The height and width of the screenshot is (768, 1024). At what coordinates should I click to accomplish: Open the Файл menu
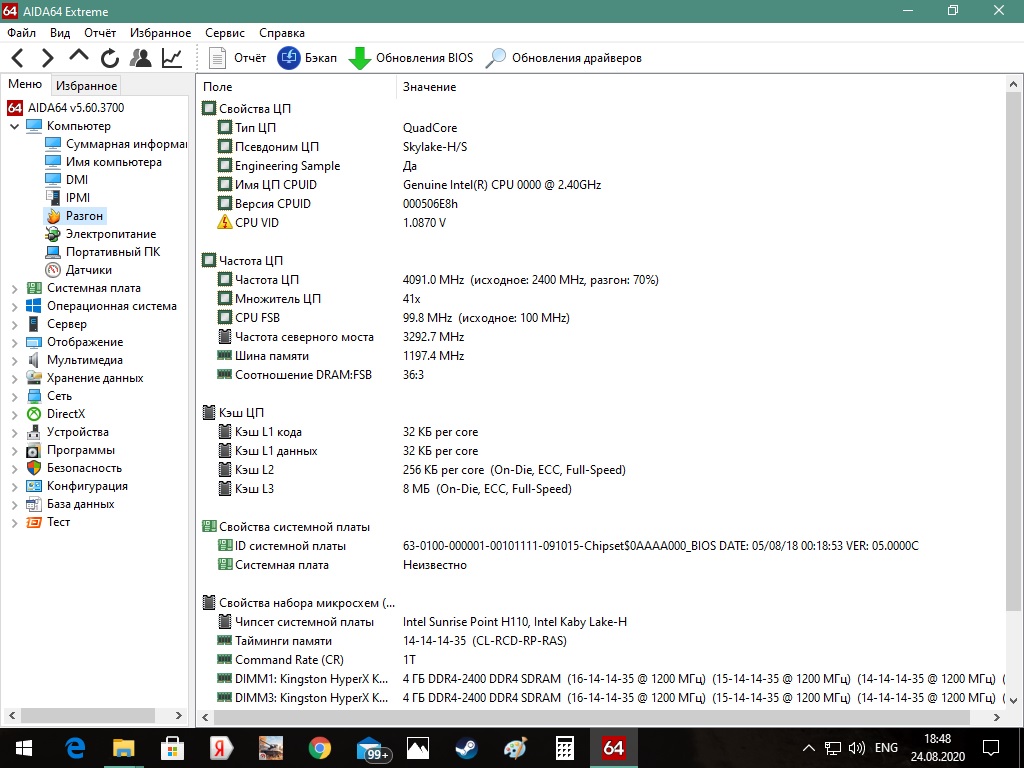(22, 33)
